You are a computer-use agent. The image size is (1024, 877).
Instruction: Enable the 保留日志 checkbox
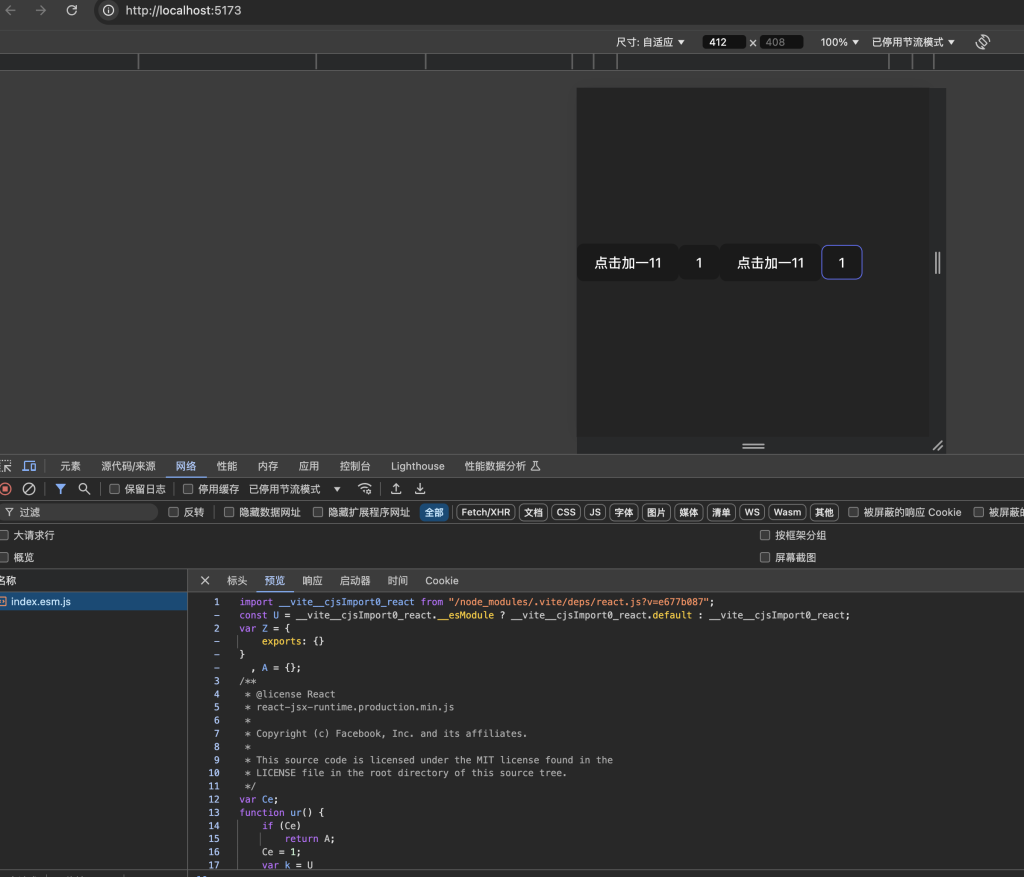tap(115, 489)
